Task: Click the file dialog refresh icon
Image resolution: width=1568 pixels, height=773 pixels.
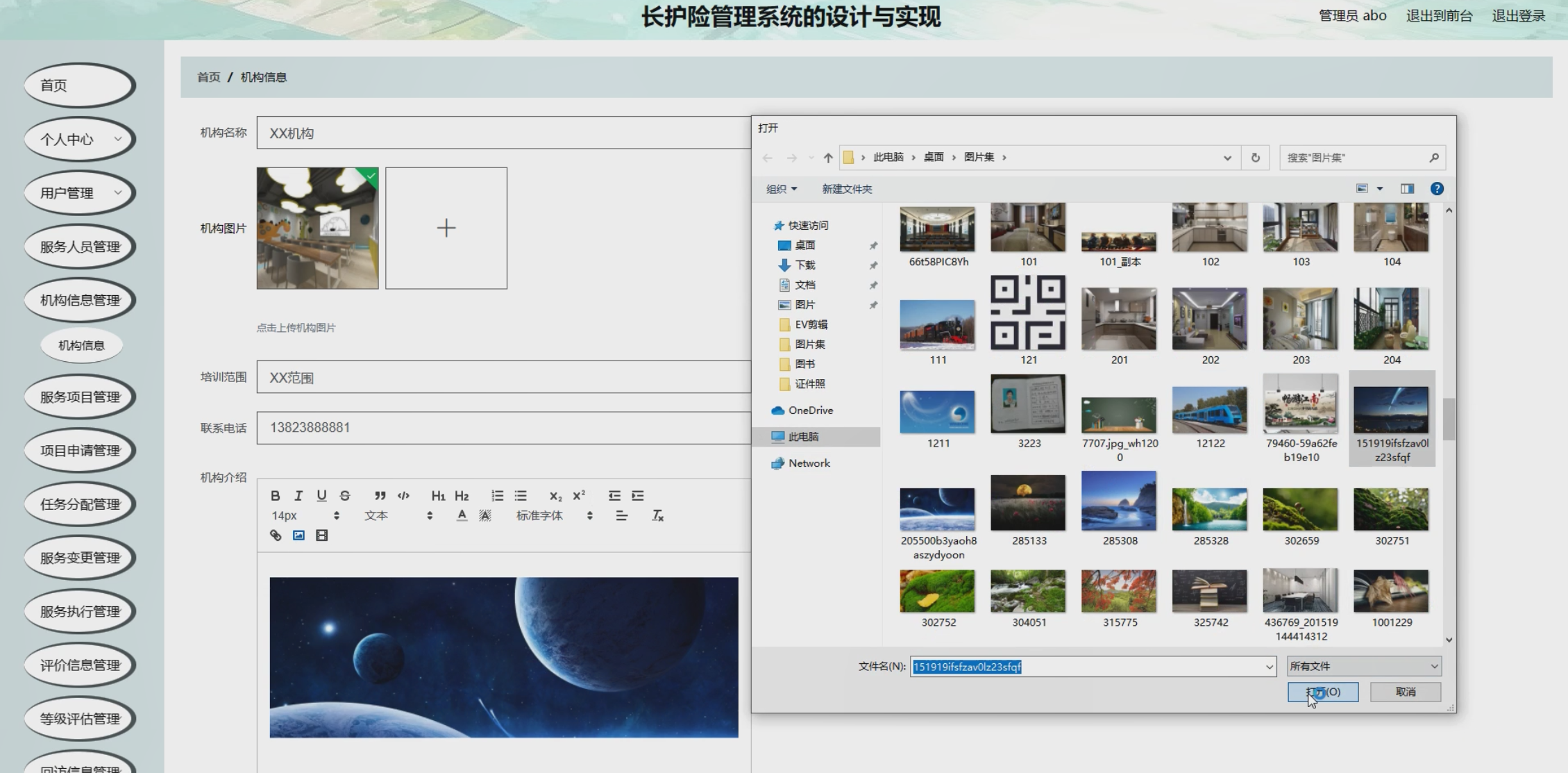Action: pos(1255,158)
